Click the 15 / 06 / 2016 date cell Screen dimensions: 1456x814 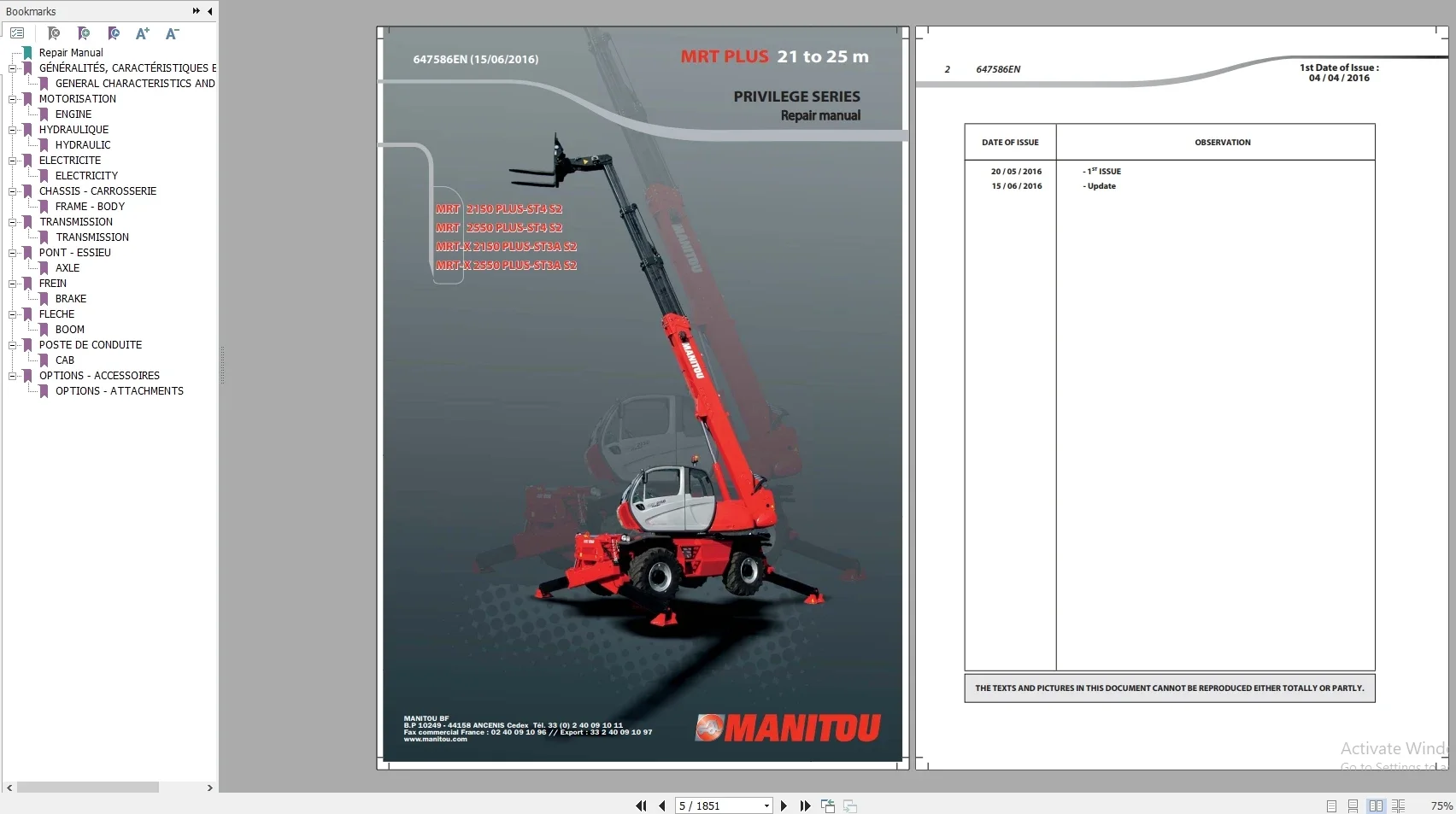click(1017, 186)
